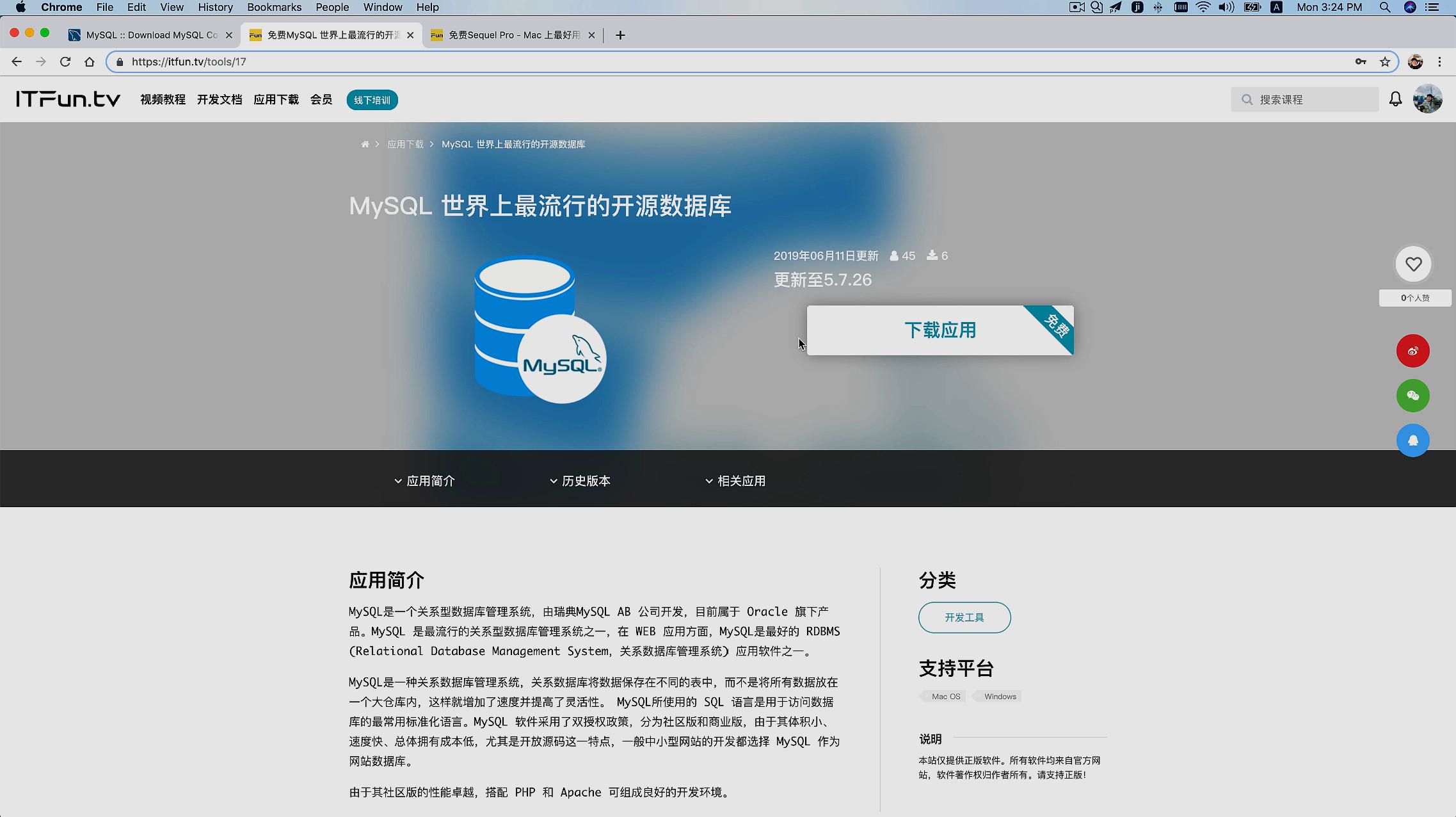This screenshot has width=1456, height=817.
Task: Like the app with the heart icon
Action: [1414, 264]
